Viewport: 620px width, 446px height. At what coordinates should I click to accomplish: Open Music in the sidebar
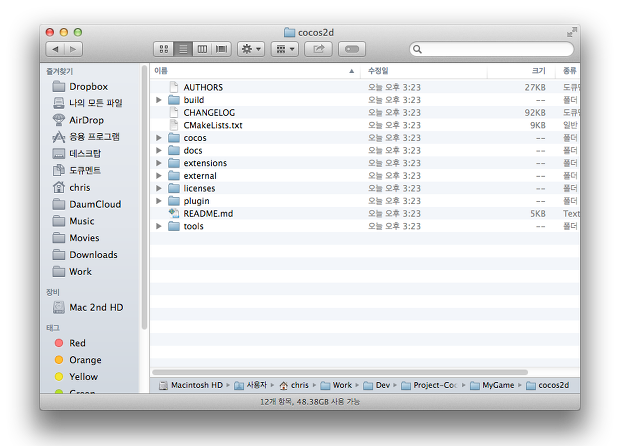click(x=74, y=221)
